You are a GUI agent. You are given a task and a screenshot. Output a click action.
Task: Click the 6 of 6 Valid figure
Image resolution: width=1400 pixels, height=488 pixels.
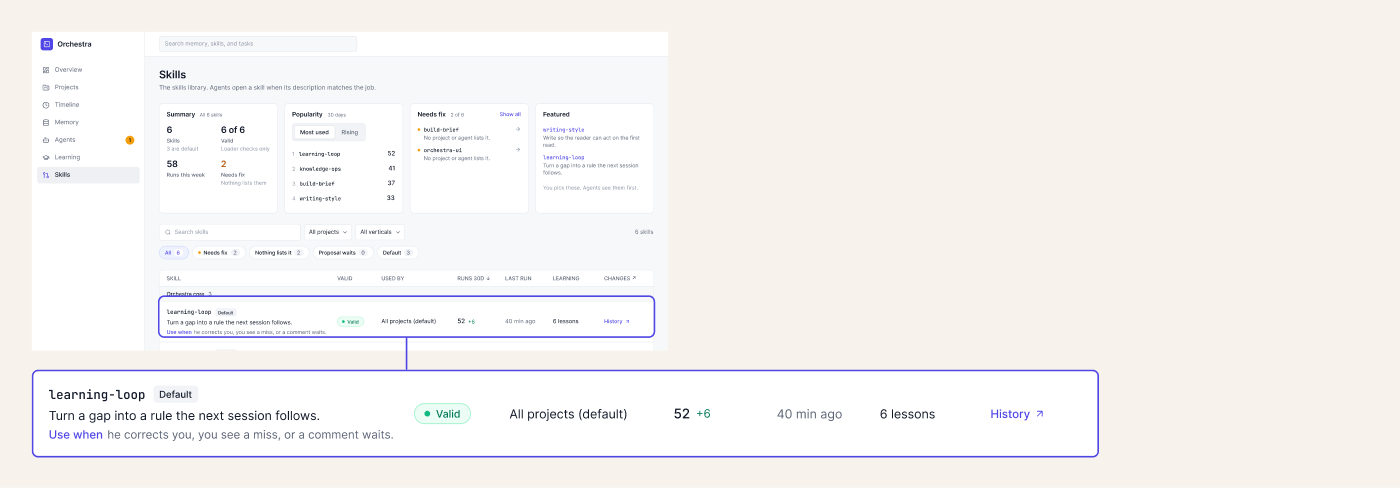coord(233,130)
